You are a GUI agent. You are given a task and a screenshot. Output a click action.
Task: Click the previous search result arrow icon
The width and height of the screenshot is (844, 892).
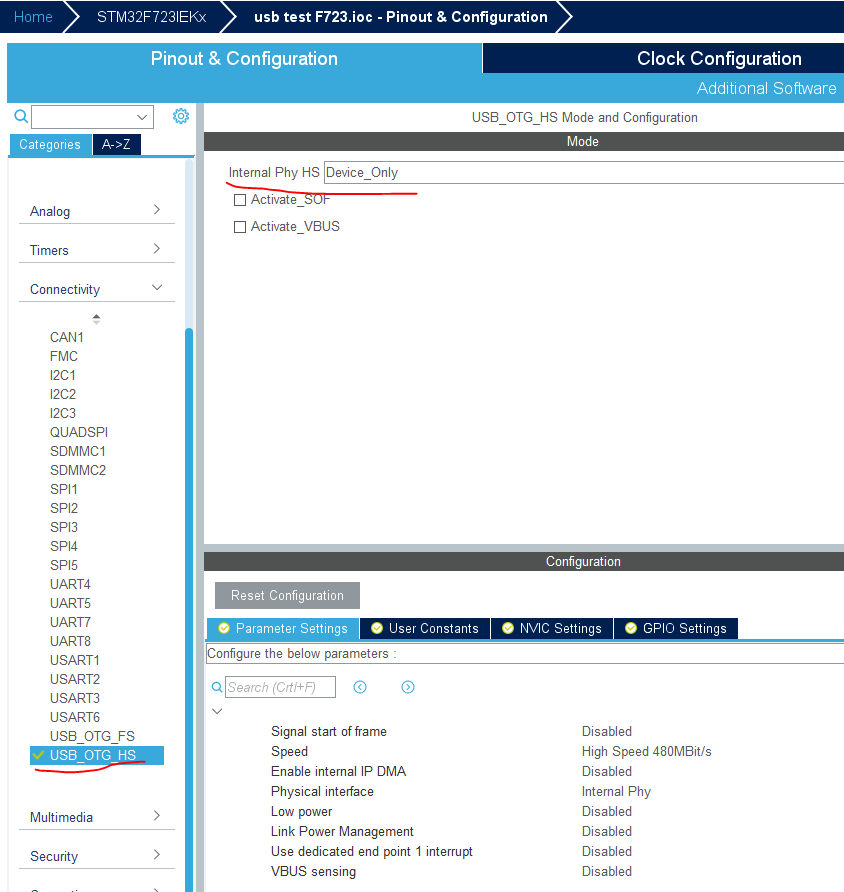360,687
